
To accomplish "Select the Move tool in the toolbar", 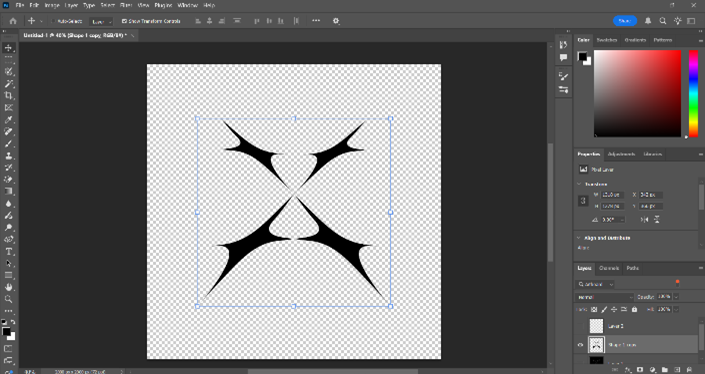I will (9, 48).
